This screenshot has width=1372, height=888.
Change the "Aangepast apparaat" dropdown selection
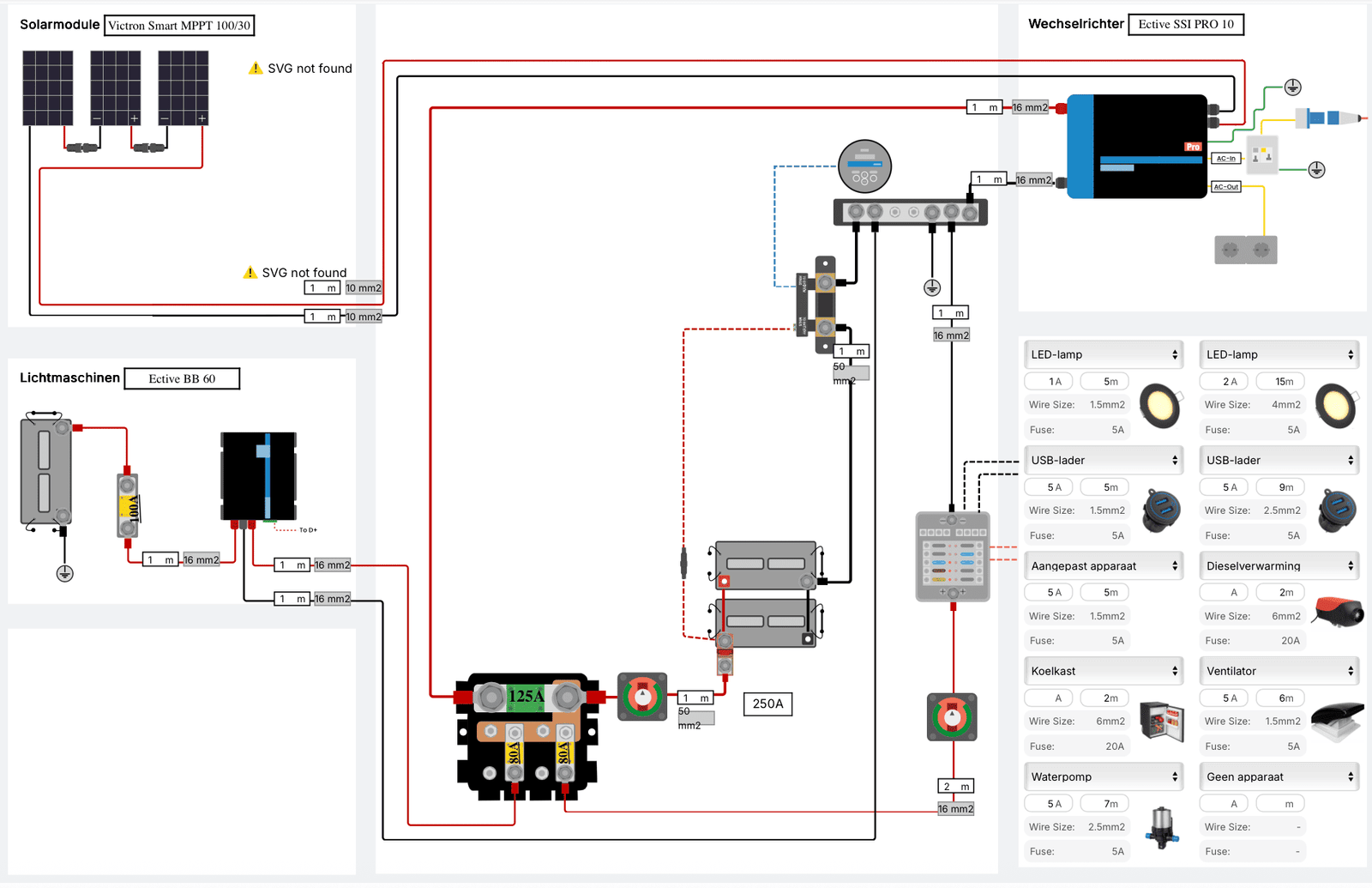(x=1104, y=565)
